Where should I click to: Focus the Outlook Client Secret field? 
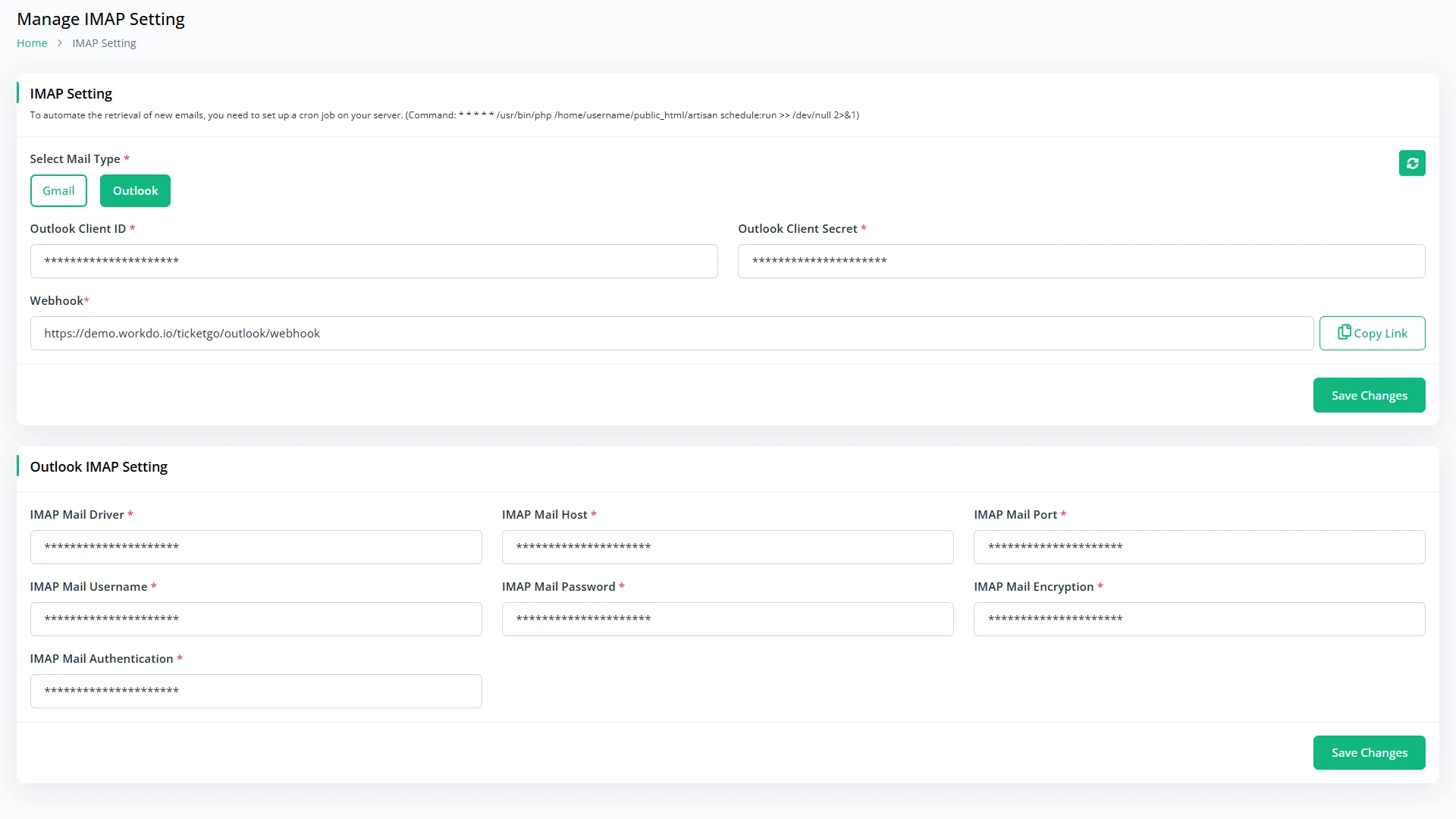[1081, 261]
